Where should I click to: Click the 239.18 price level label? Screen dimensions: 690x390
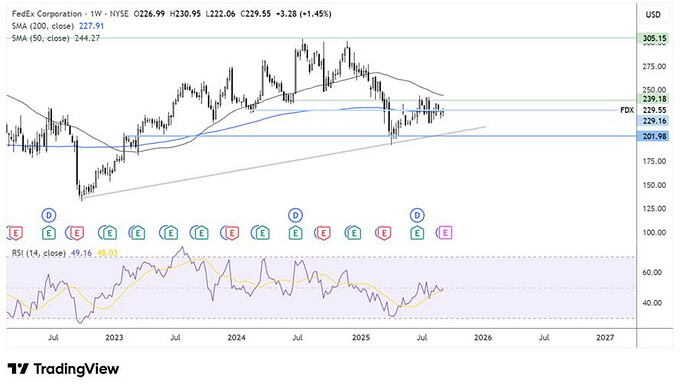click(654, 99)
